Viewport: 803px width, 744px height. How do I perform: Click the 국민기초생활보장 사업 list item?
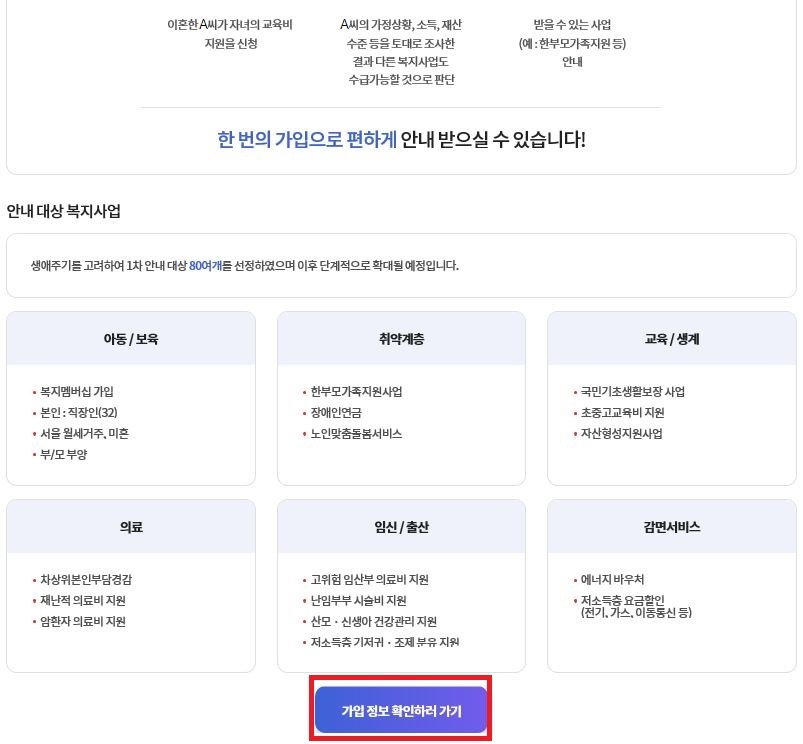click(x=632, y=392)
